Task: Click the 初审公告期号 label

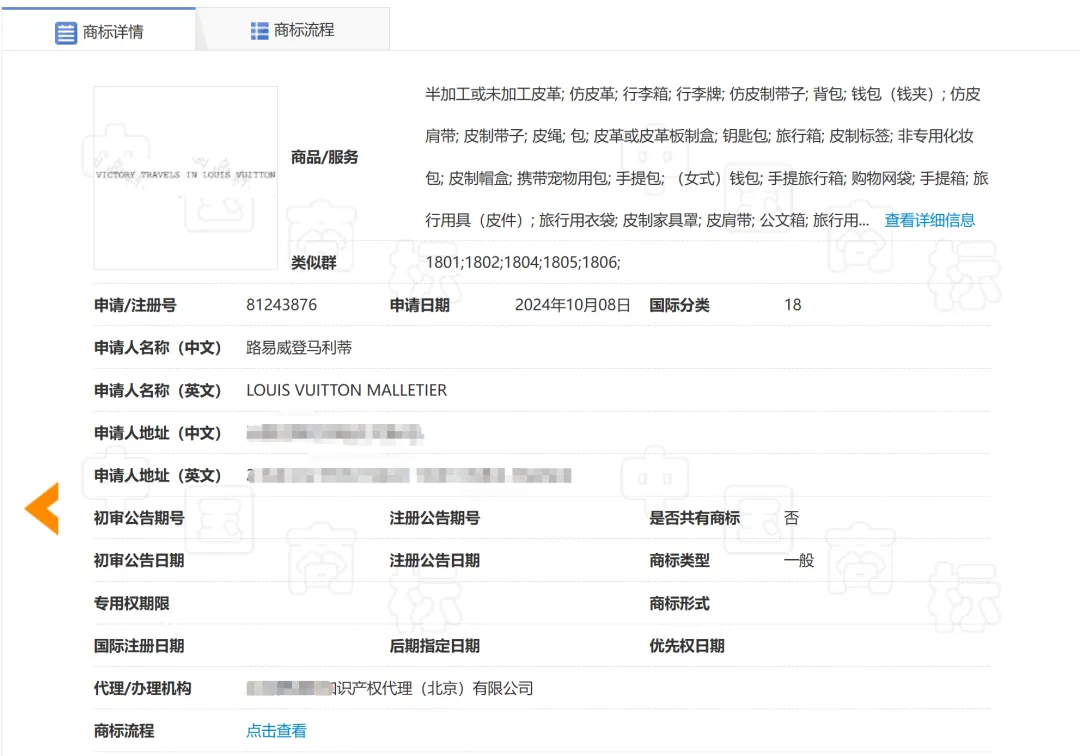Action: tap(138, 518)
